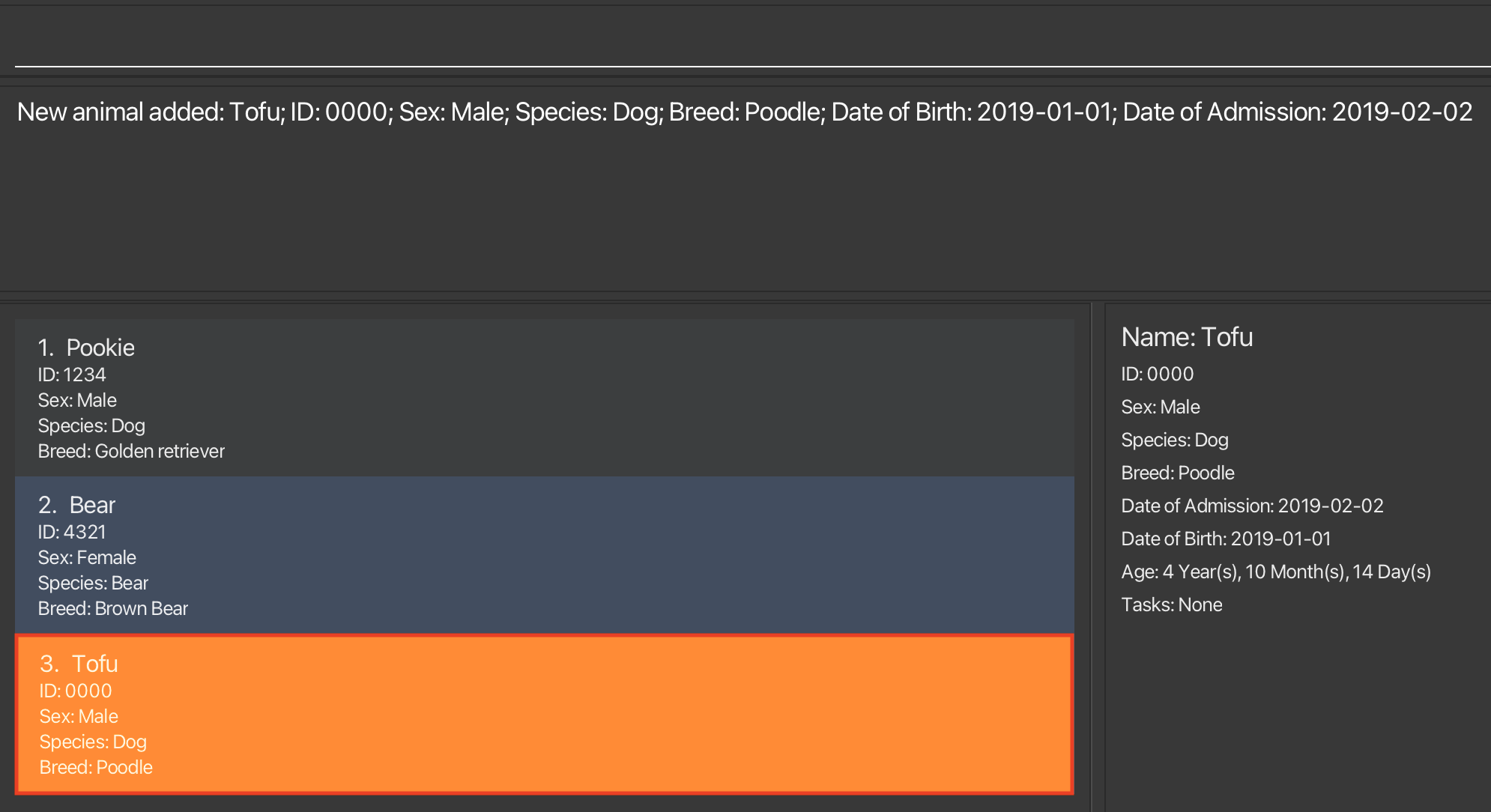Click Tofu's ID 0000 in list card
Viewport: 1491px width, 812px height.
click(x=76, y=691)
